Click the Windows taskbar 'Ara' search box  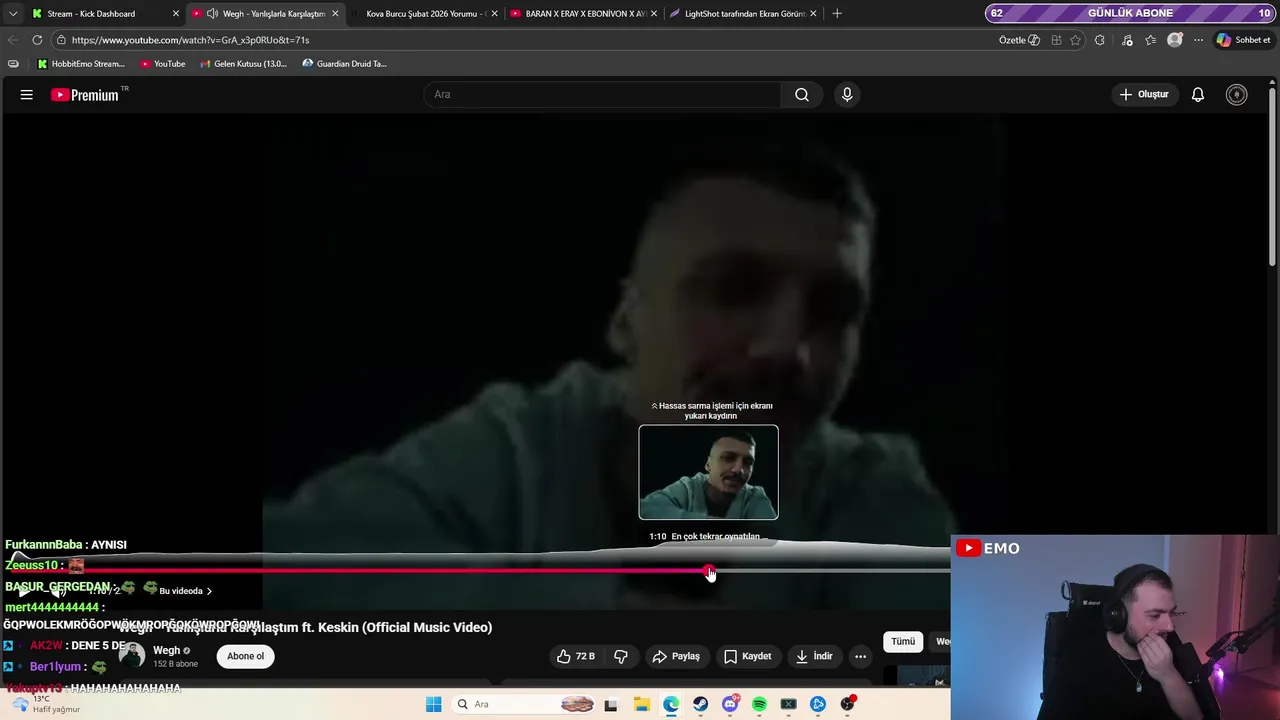(524, 704)
